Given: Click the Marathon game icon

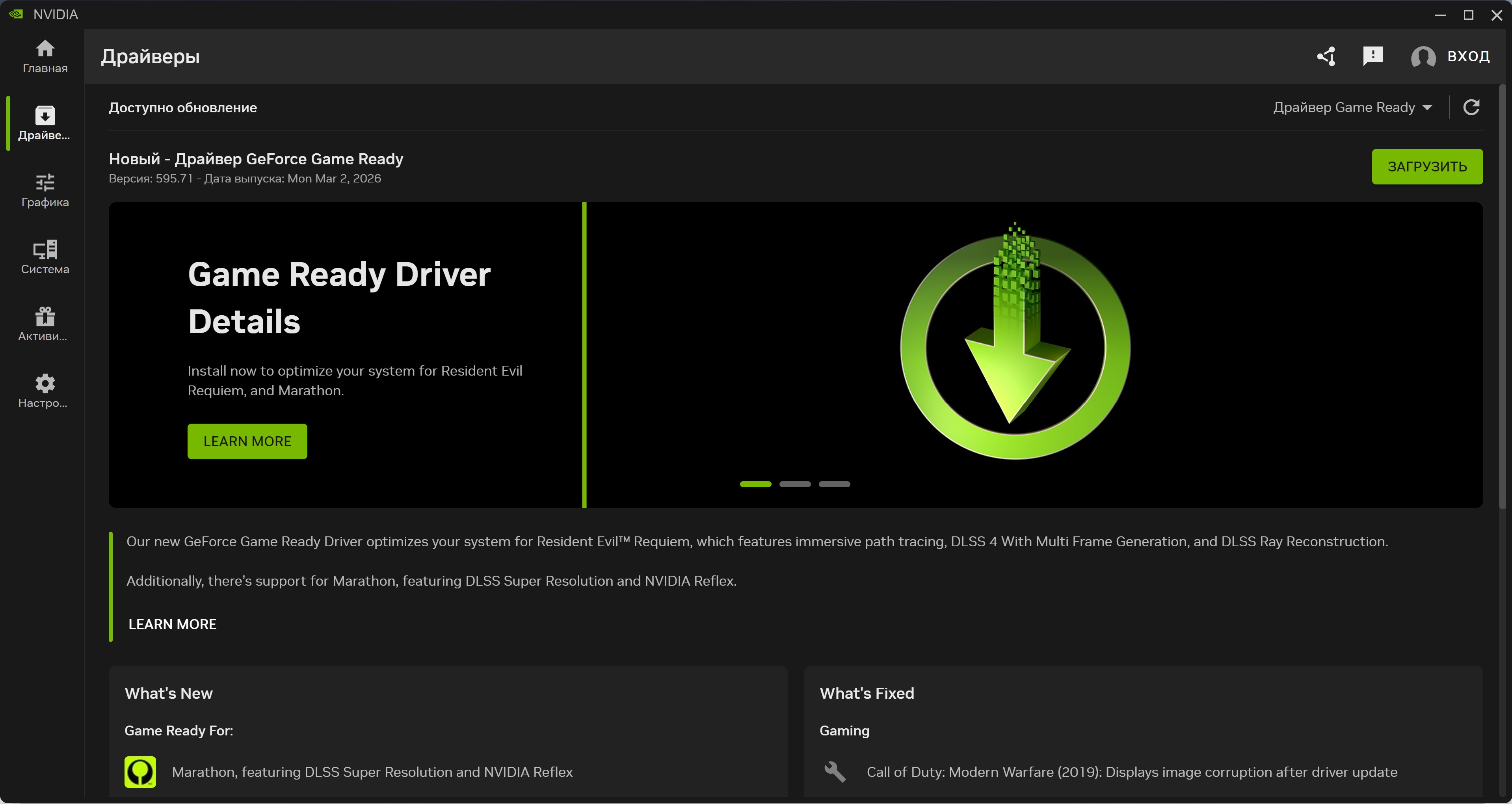Looking at the screenshot, I should tap(140, 772).
